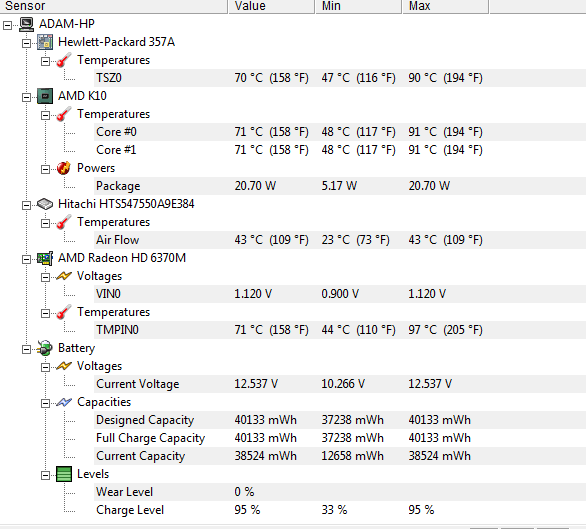Click the Powers flame icon under AMD K10
The height and width of the screenshot is (529, 588).
click(64, 168)
